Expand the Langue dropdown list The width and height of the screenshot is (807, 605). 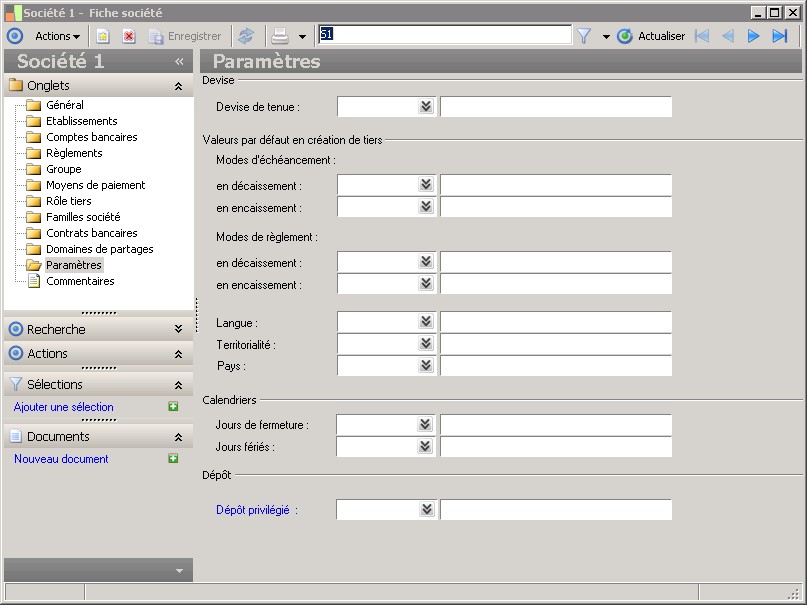pos(426,322)
